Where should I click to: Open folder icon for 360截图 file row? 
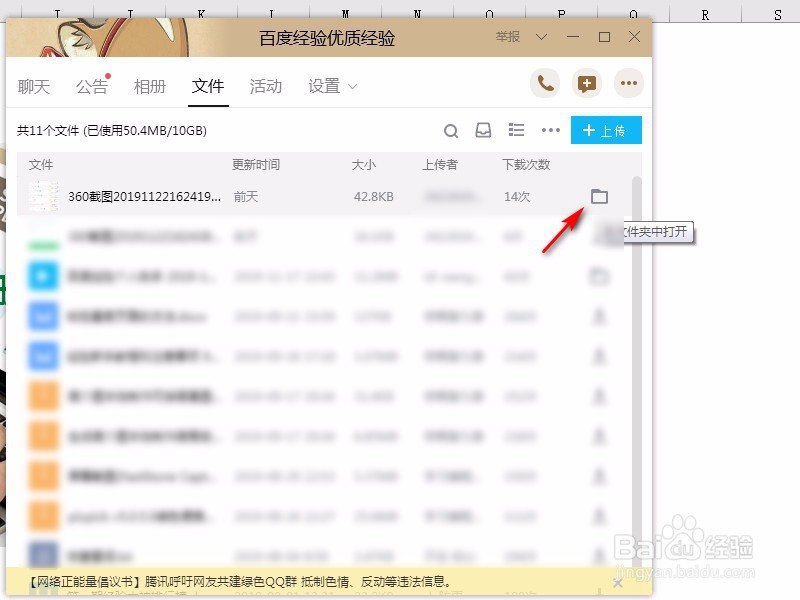599,196
